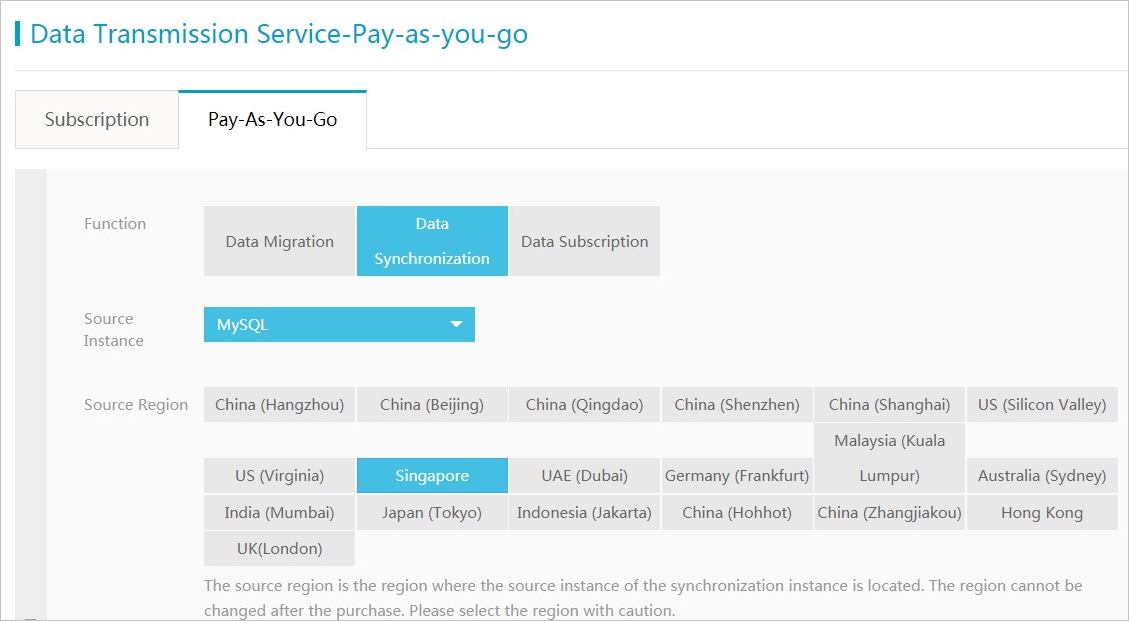Choose India (Mumbai) region
The width and height of the screenshot is (1129, 621).
coord(279,513)
